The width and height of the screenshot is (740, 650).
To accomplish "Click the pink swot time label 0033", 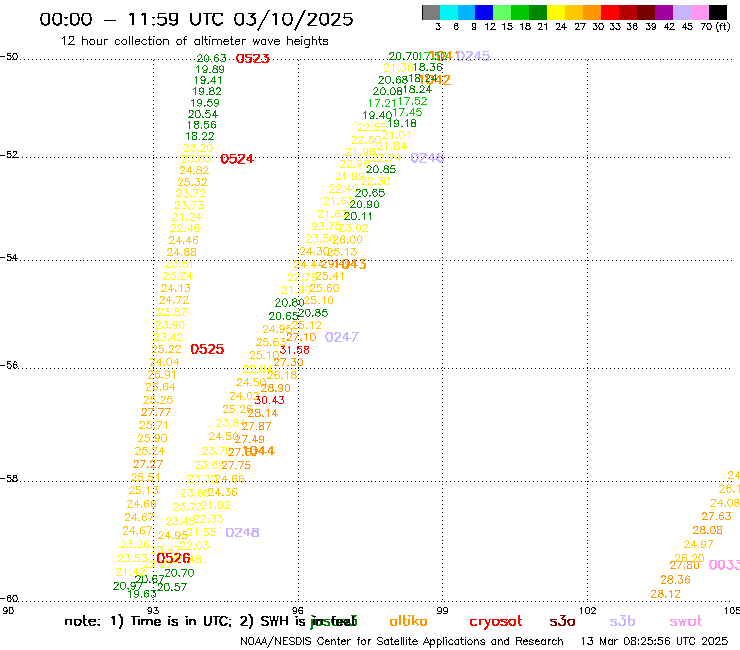I will coord(724,565).
